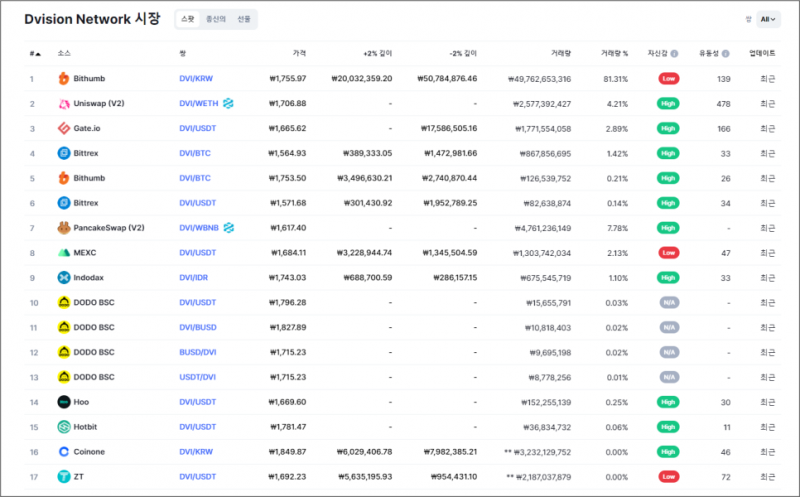Sort by the 가격 column header
This screenshot has width=800, height=497.
299,54
